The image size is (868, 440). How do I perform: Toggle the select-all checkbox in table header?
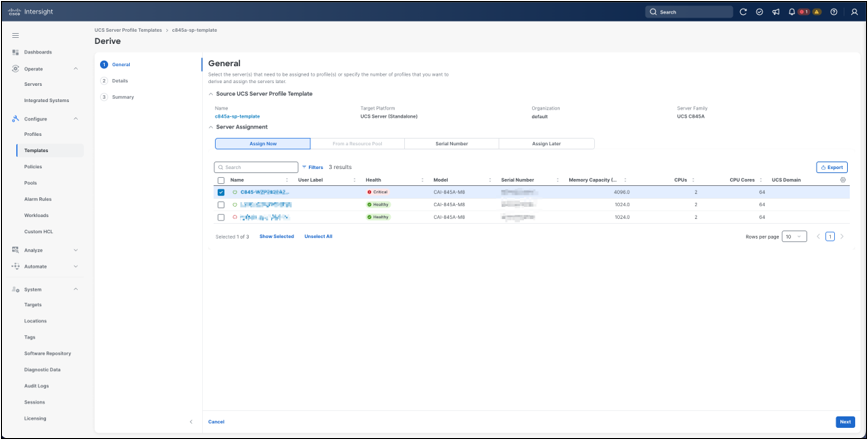(221, 180)
